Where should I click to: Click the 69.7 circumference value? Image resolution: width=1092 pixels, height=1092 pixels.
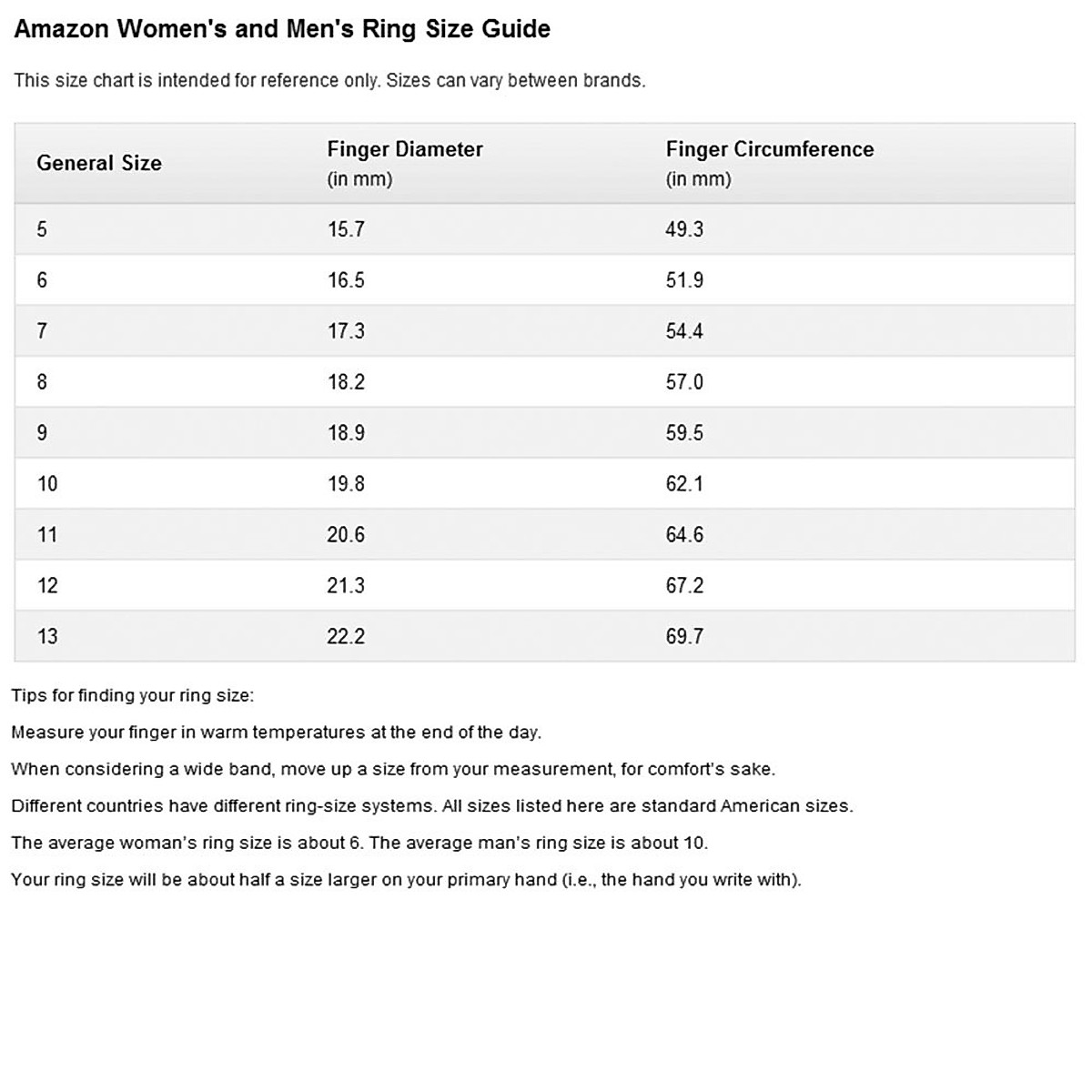[684, 637]
